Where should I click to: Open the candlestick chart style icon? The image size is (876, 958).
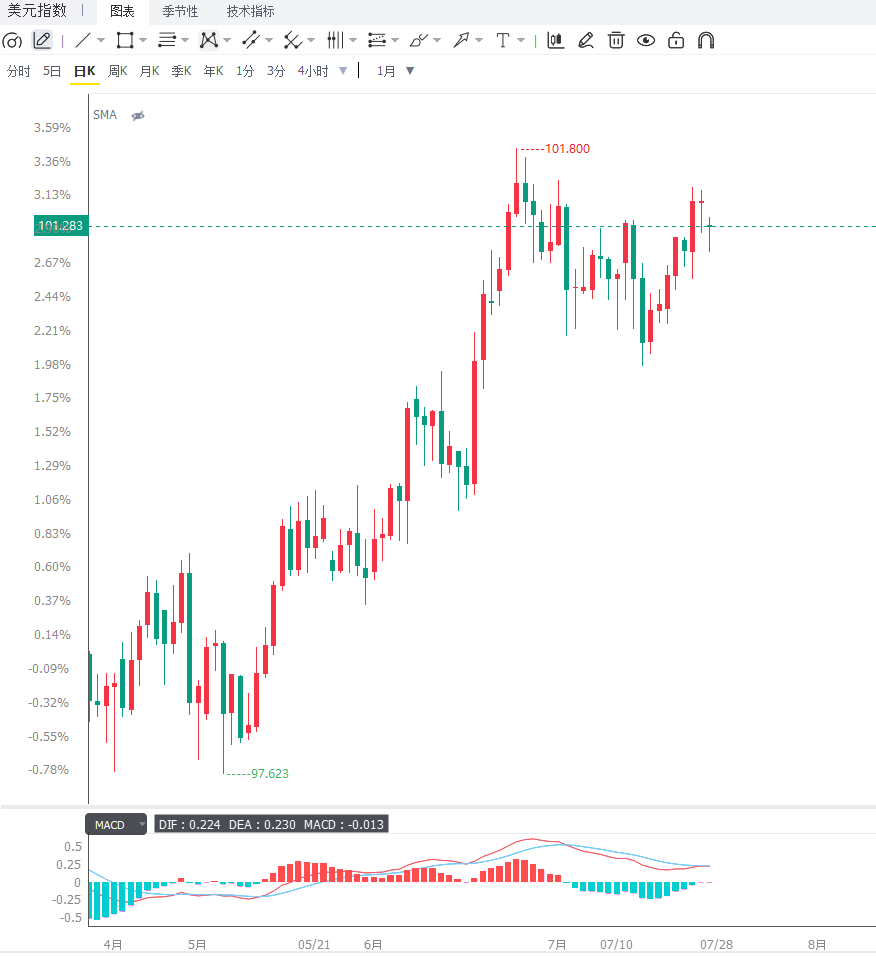[x=555, y=40]
